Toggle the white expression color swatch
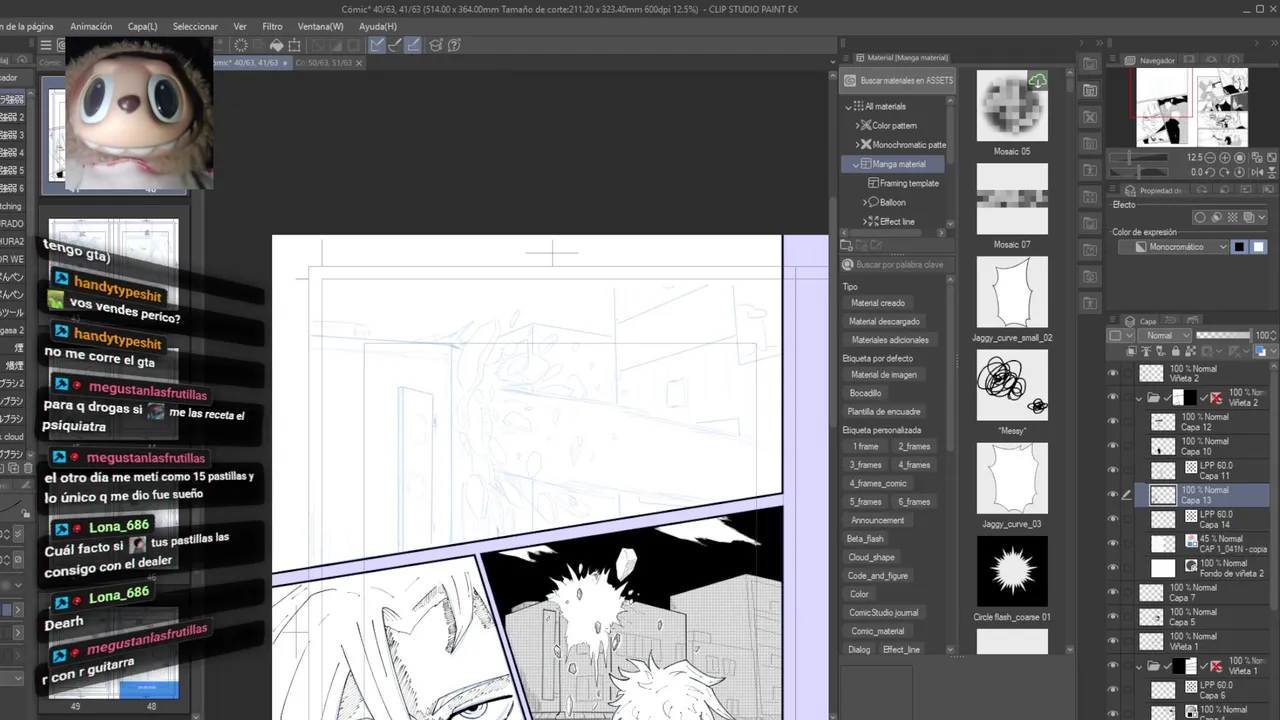 pyautogui.click(x=1258, y=247)
